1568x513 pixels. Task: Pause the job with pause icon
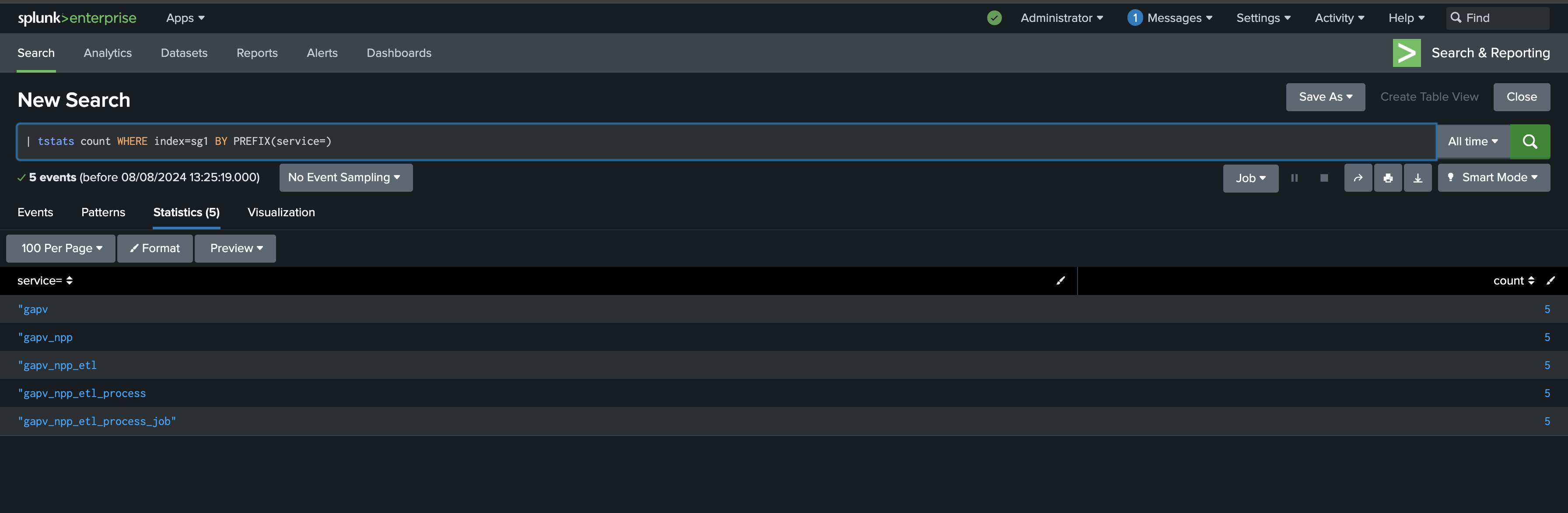(1295, 178)
